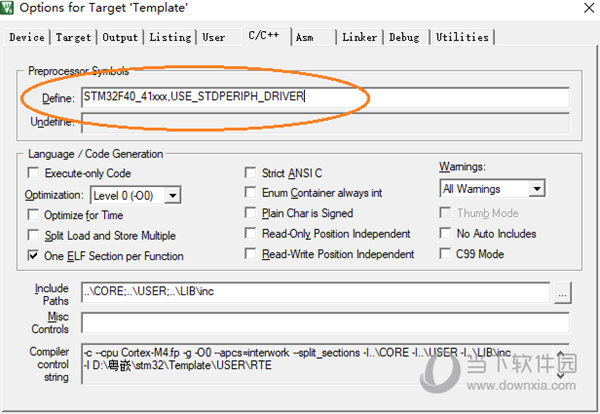The height and width of the screenshot is (414, 600).
Task: Click the Misc Controls input field
Action: click(x=325, y=322)
